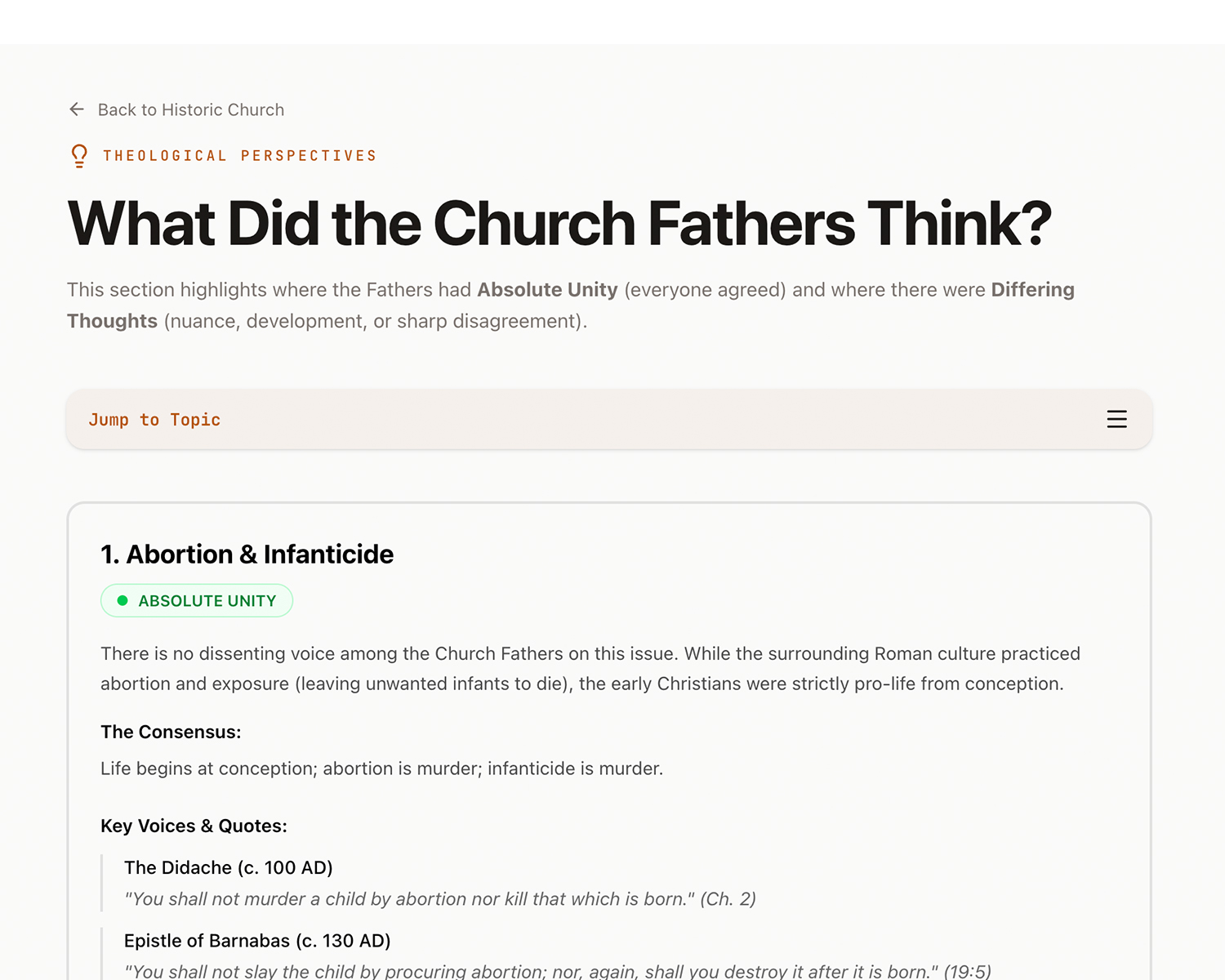Viewport: 1225px width, 980px height.
Task: Click Key Voices & Quotes subheading
Action: click(194, 826)
